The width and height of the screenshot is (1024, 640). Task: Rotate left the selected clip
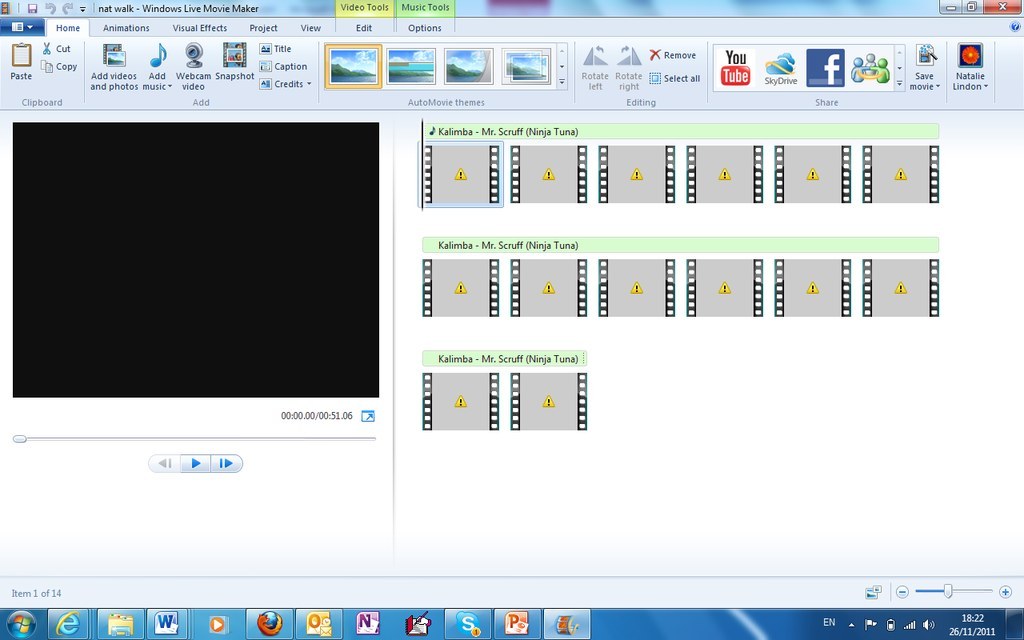(595, 68)
